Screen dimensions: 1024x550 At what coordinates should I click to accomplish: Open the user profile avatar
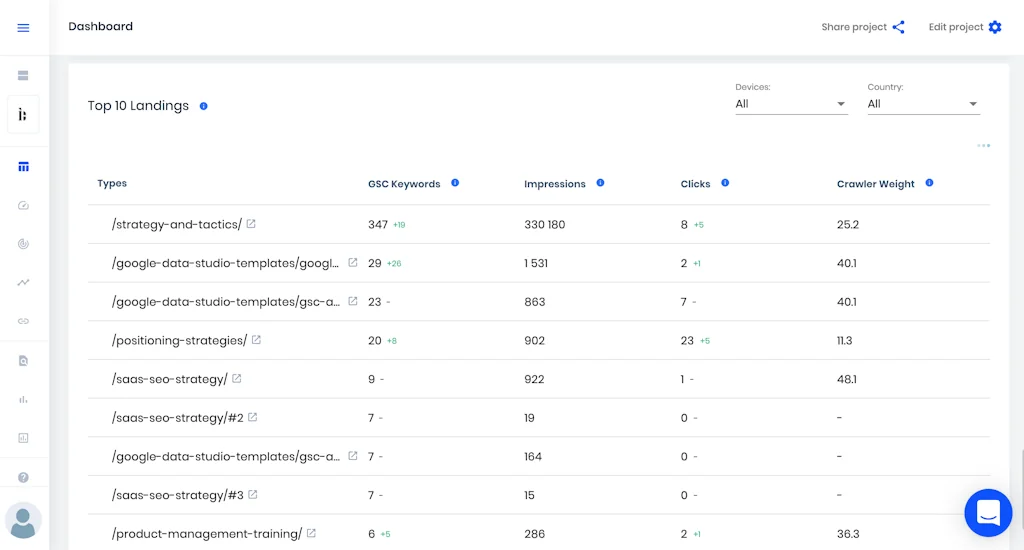tap(24, 521)
